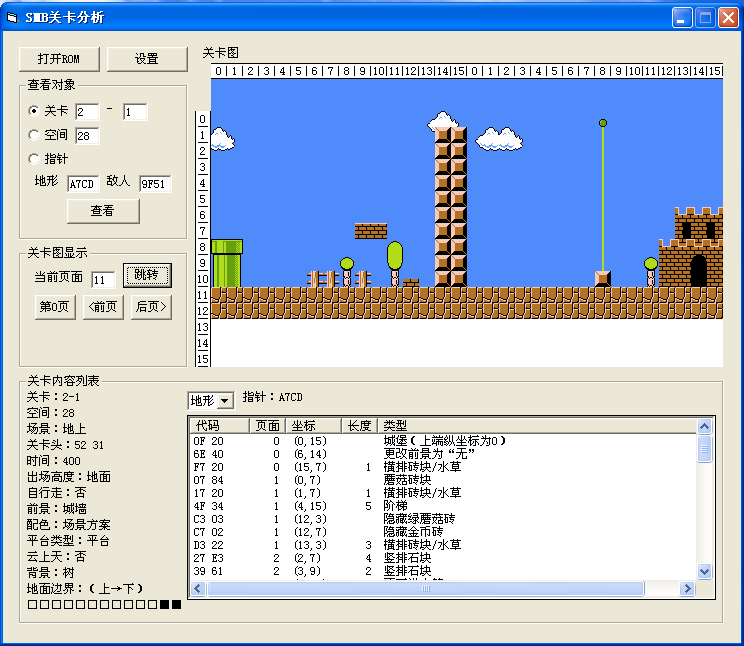Select list row 07 84 蘑菇砖块

click(x=443, y=480)
